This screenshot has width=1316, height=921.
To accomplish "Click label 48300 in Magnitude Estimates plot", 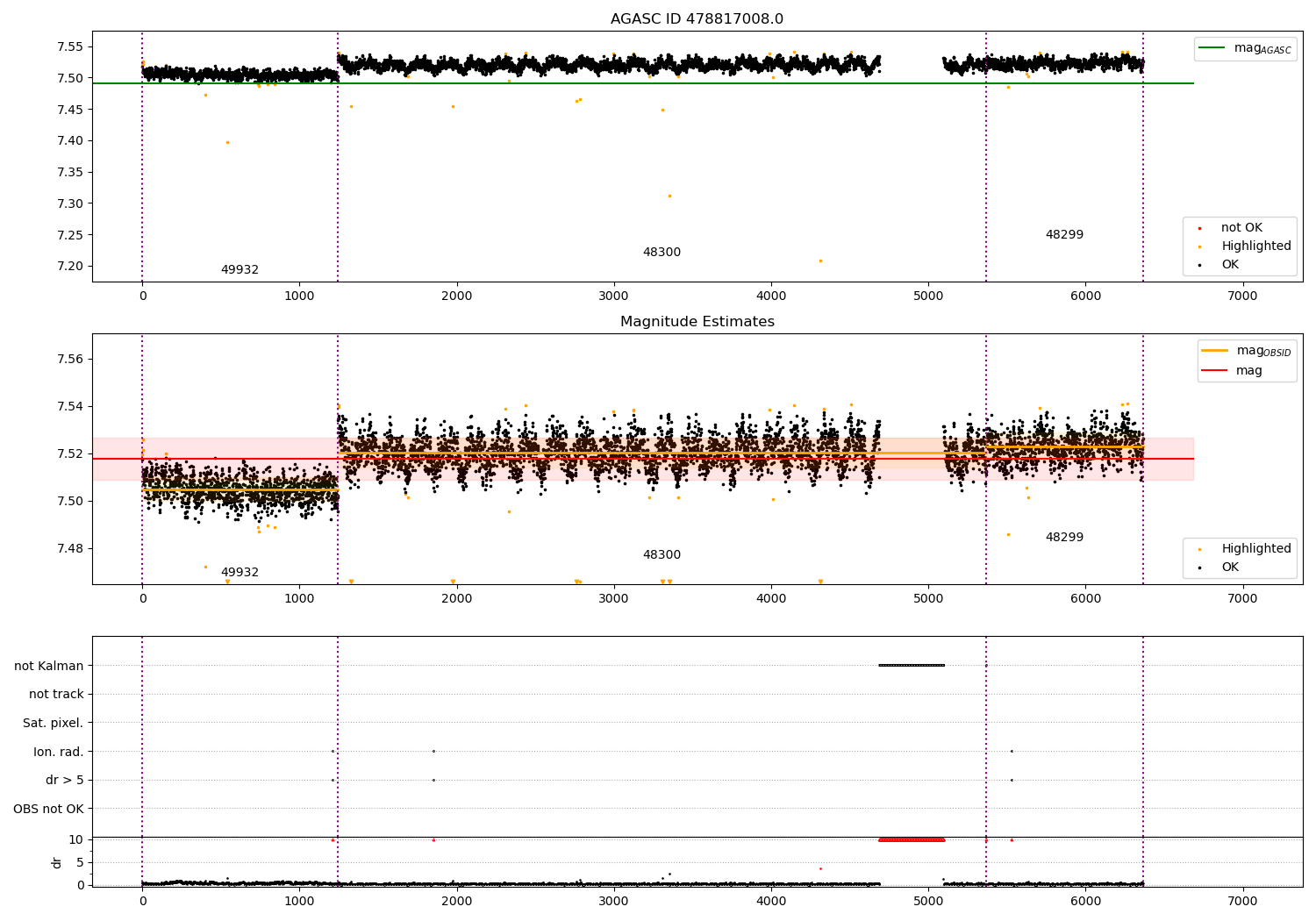I will point(662,555).
